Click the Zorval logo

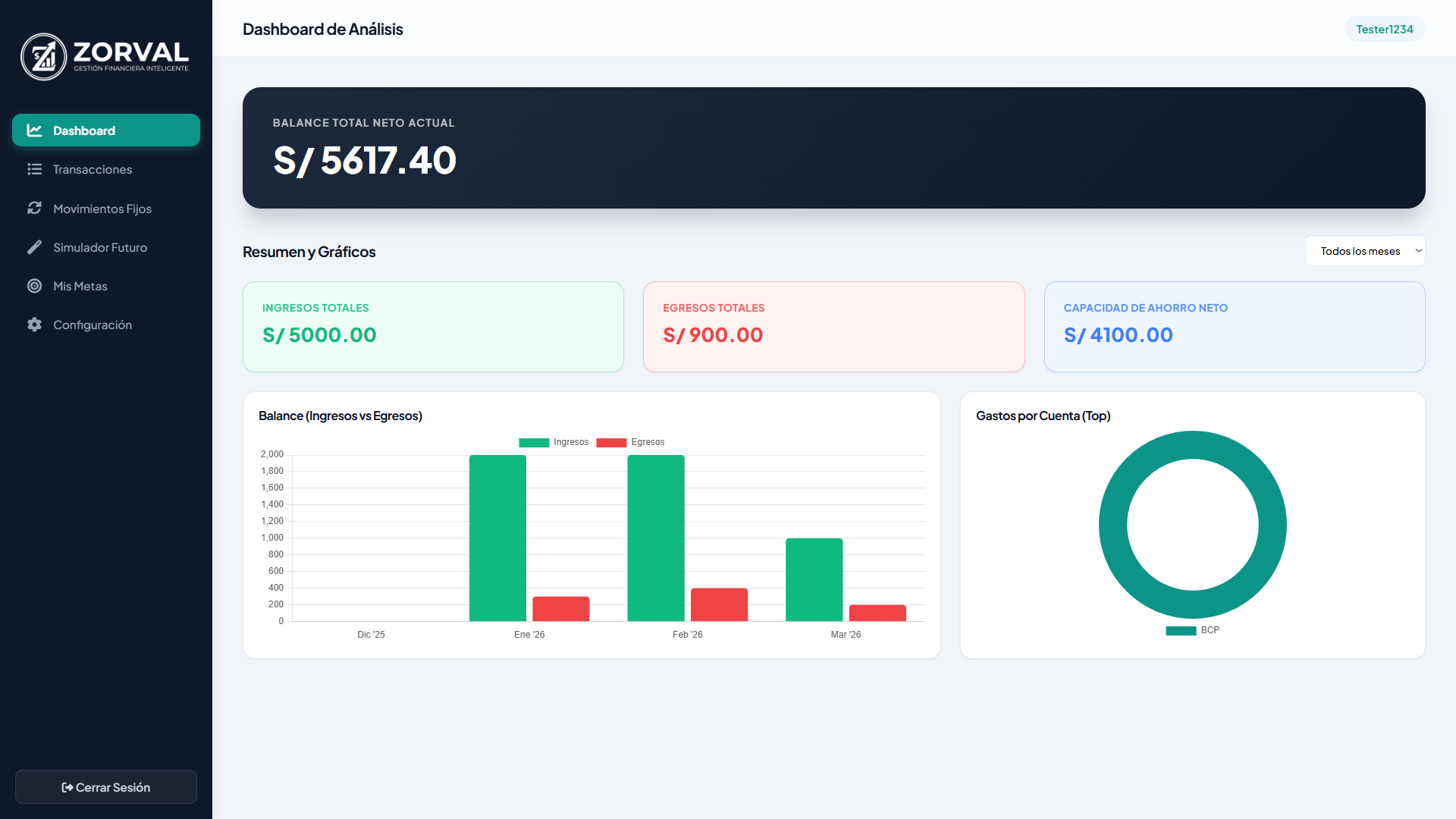(x=105, y=56)
